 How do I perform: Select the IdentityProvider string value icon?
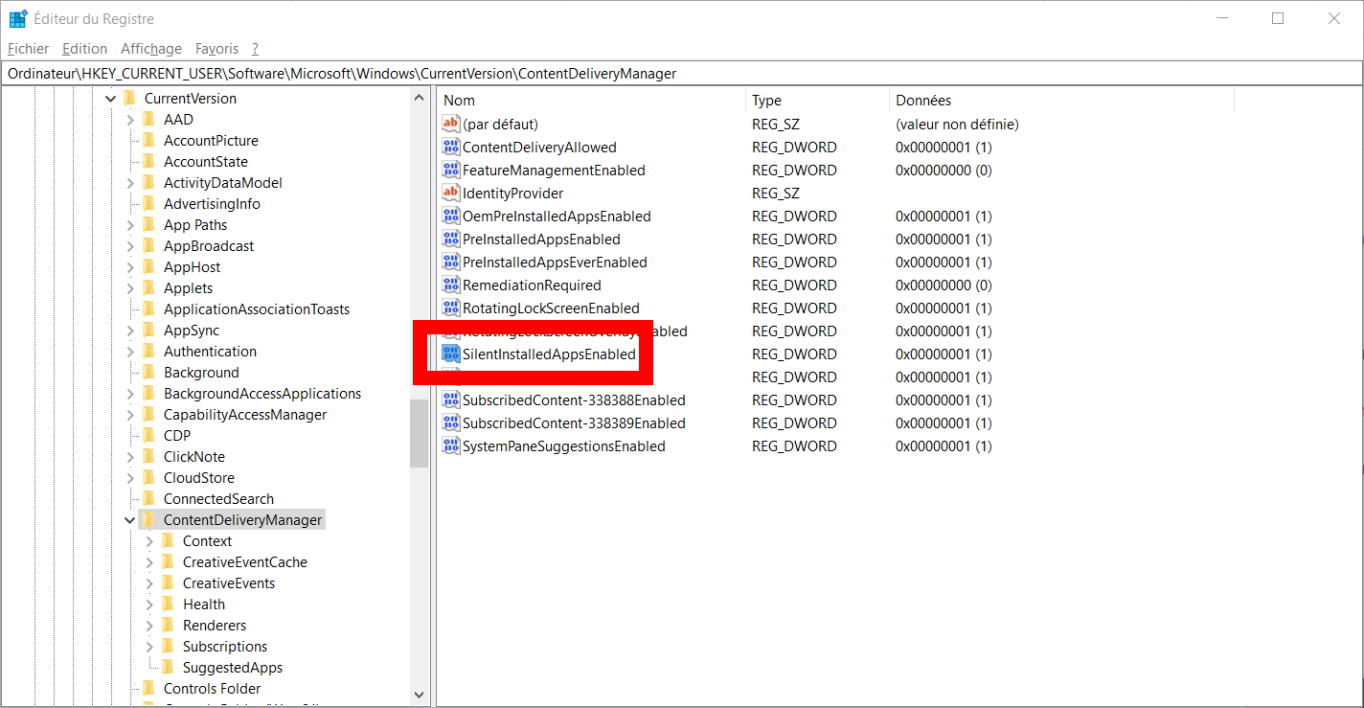pos(450,193)
